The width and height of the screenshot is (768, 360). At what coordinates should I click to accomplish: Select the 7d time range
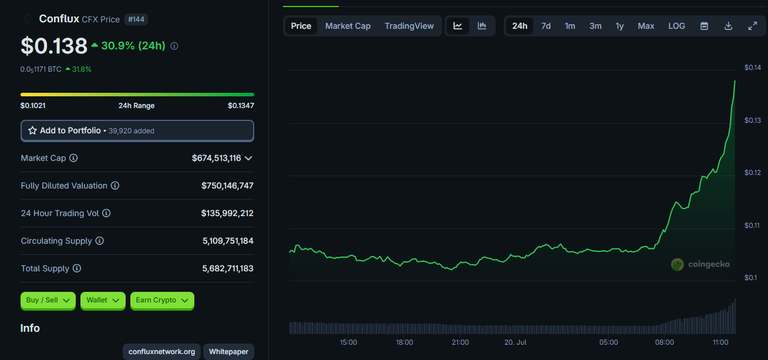[546, 26]
